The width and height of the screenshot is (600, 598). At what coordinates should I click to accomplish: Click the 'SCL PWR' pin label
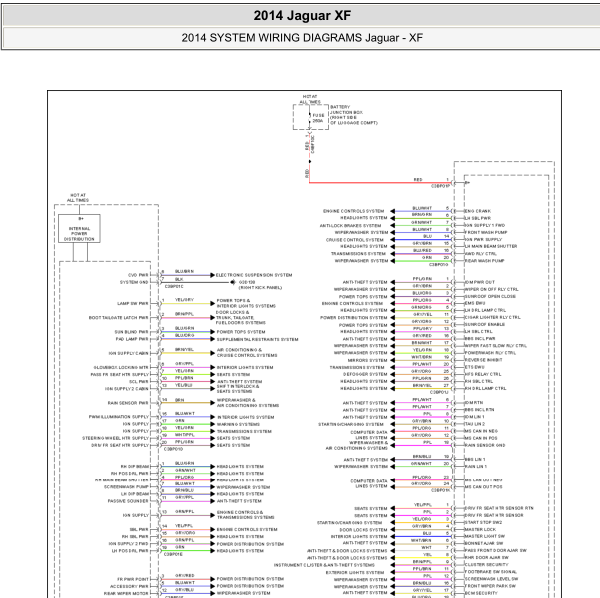point(139,381)
